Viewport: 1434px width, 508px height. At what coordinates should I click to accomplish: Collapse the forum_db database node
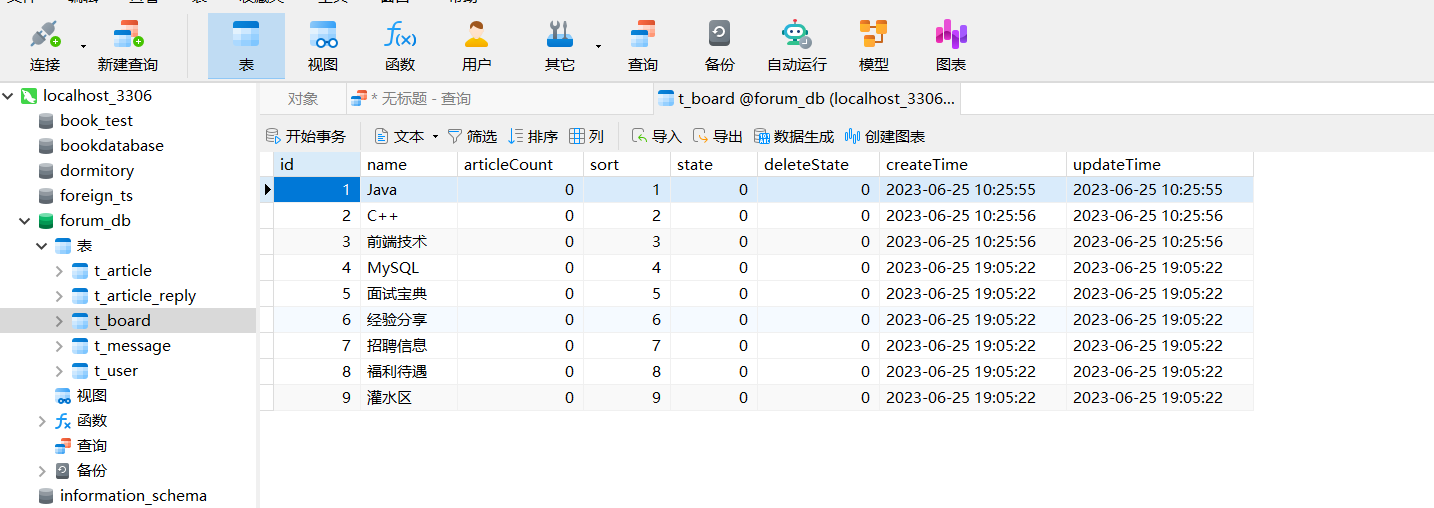point(24,221)
